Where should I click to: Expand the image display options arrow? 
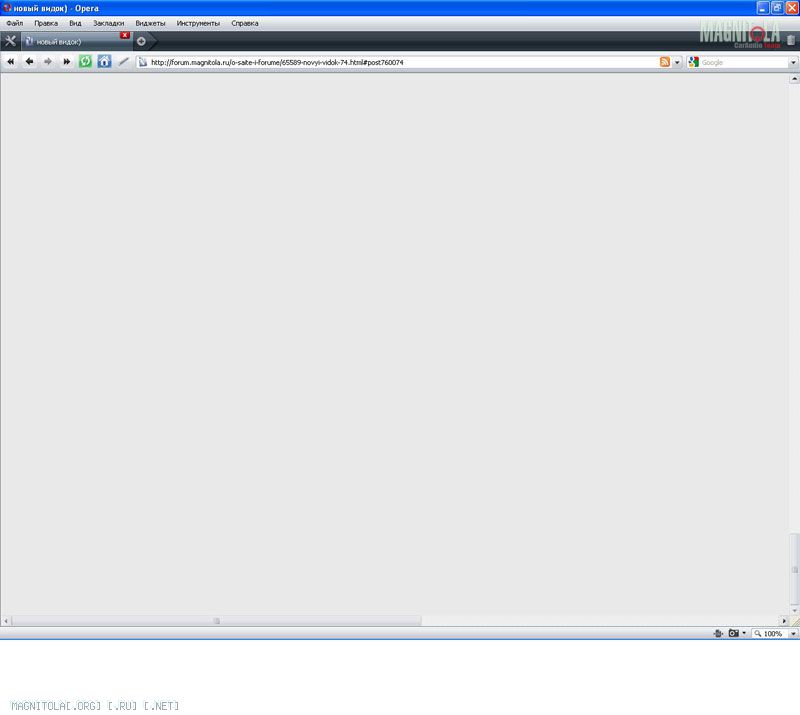(744, 633)
